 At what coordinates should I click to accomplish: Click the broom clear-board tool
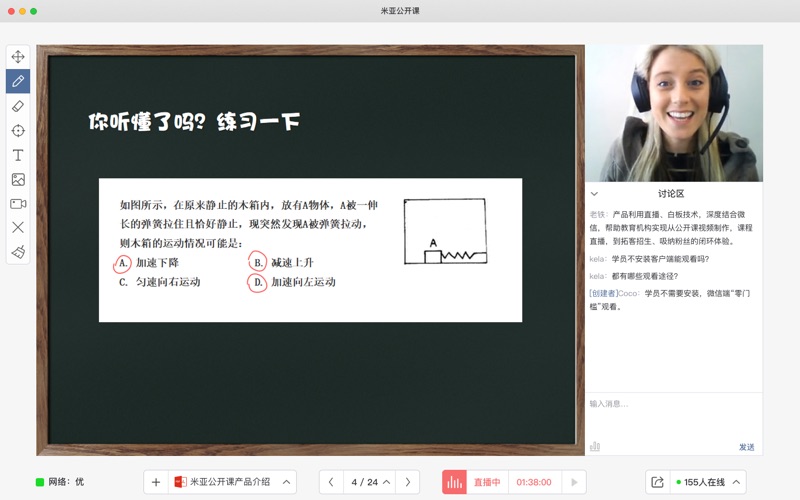coord(18,252)
